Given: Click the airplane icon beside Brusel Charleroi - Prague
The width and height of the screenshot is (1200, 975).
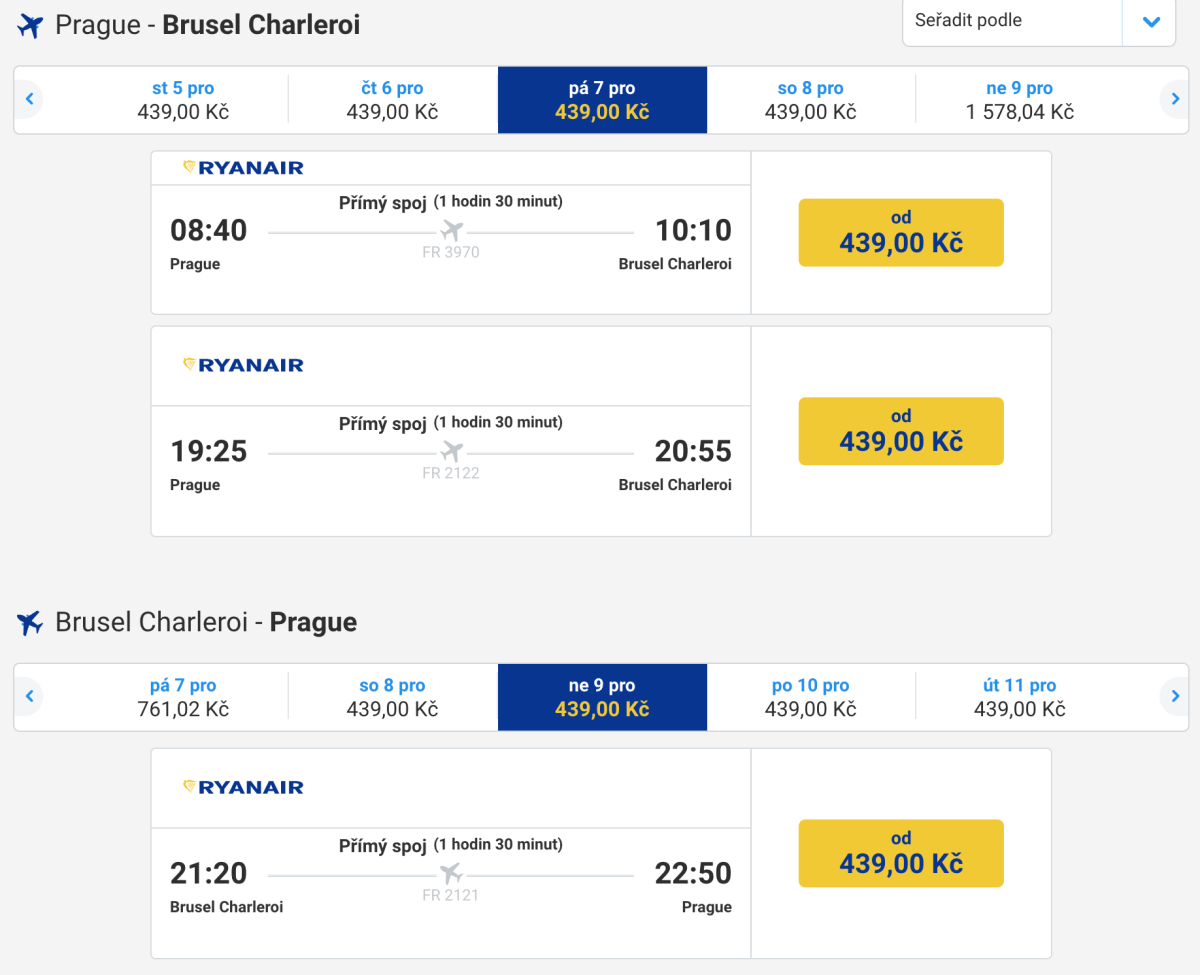Looking at the screenshot, I should [31, 623].
